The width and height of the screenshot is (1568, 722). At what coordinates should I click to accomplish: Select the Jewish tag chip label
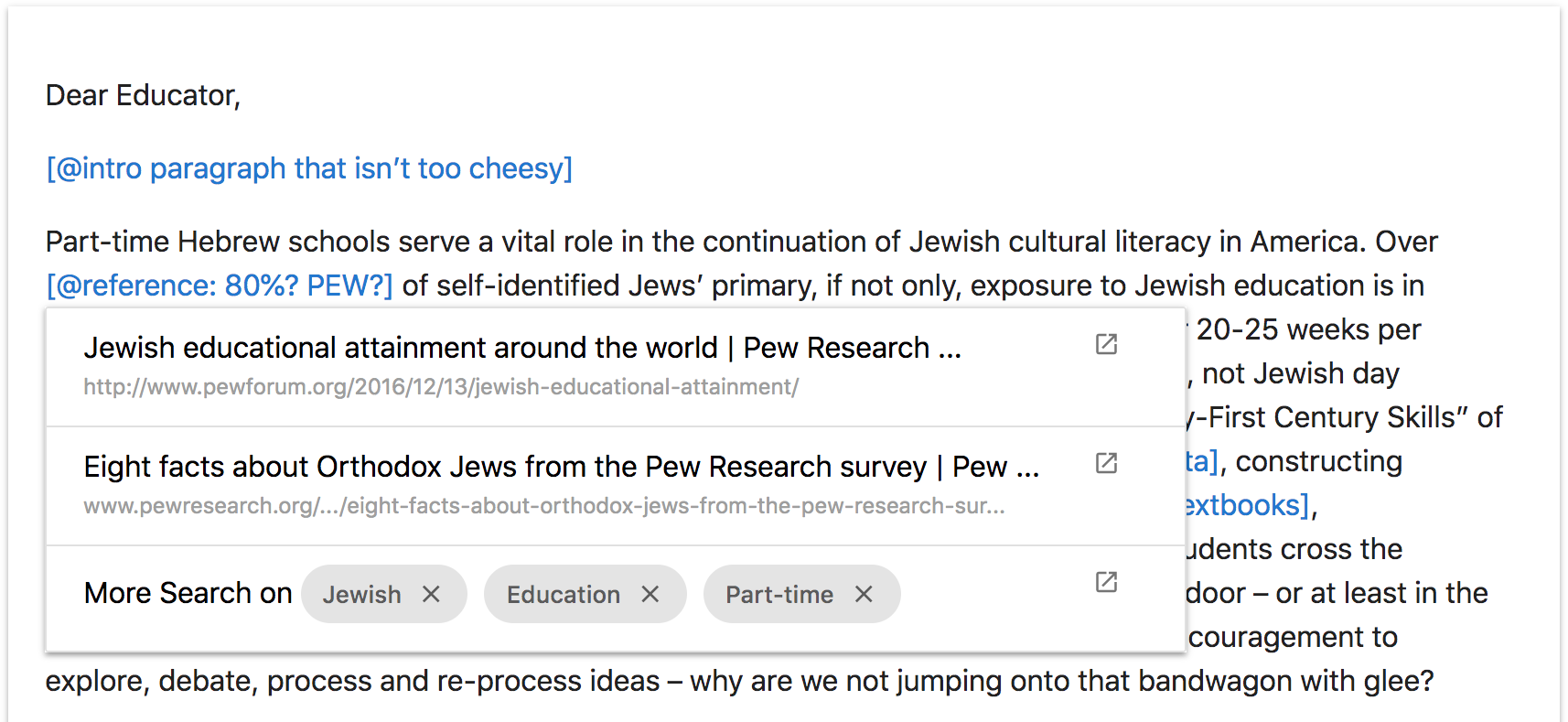pyautogui.click(x=361, y=595)
